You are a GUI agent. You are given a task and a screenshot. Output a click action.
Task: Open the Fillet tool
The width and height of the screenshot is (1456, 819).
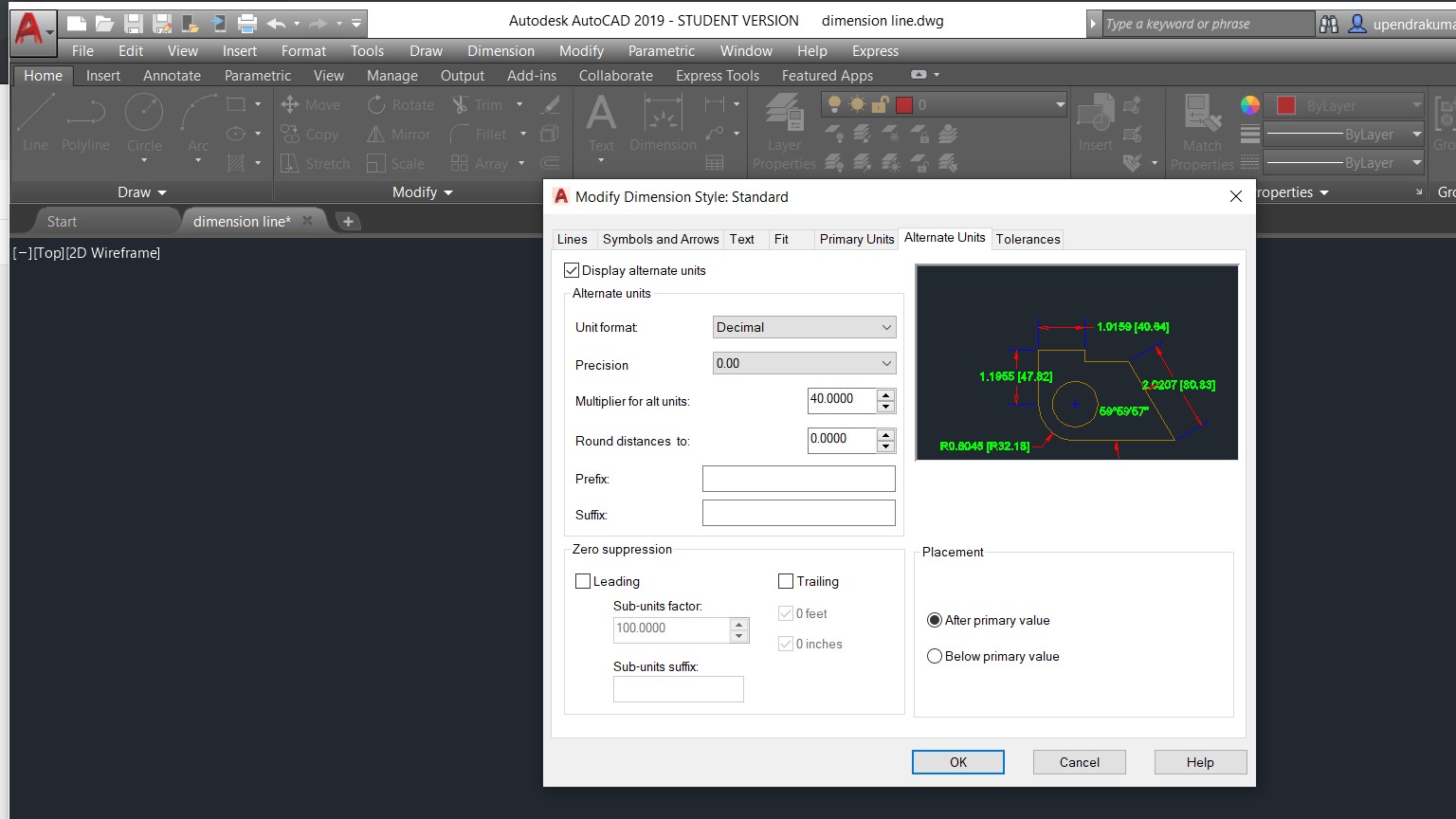pos(486,134)
